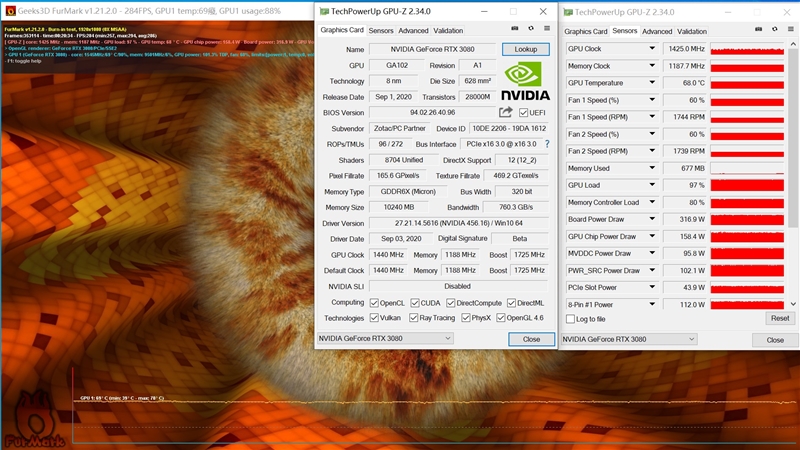Image resolution: width=800 pixels, height=450 pixels.
Task: Switch to Validation tab in front GPU-Z
Action: (x=448, y=31)
